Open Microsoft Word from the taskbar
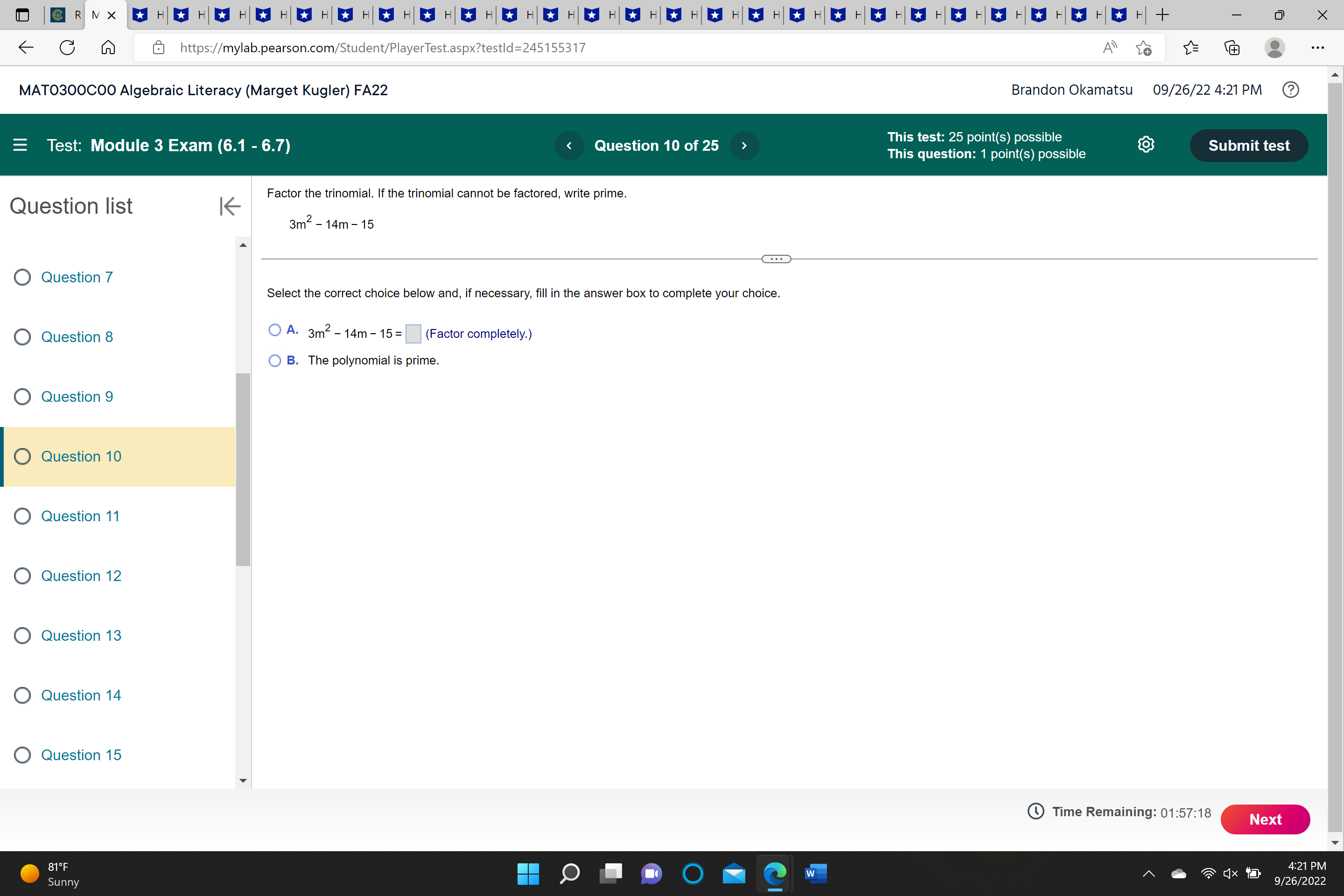Viewport: 1344px width, 896px height. point(815,873)
